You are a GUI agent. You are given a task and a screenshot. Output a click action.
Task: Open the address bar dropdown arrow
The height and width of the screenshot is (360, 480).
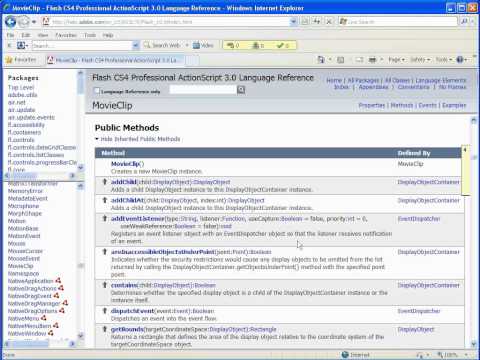click(x=293, y=22)
